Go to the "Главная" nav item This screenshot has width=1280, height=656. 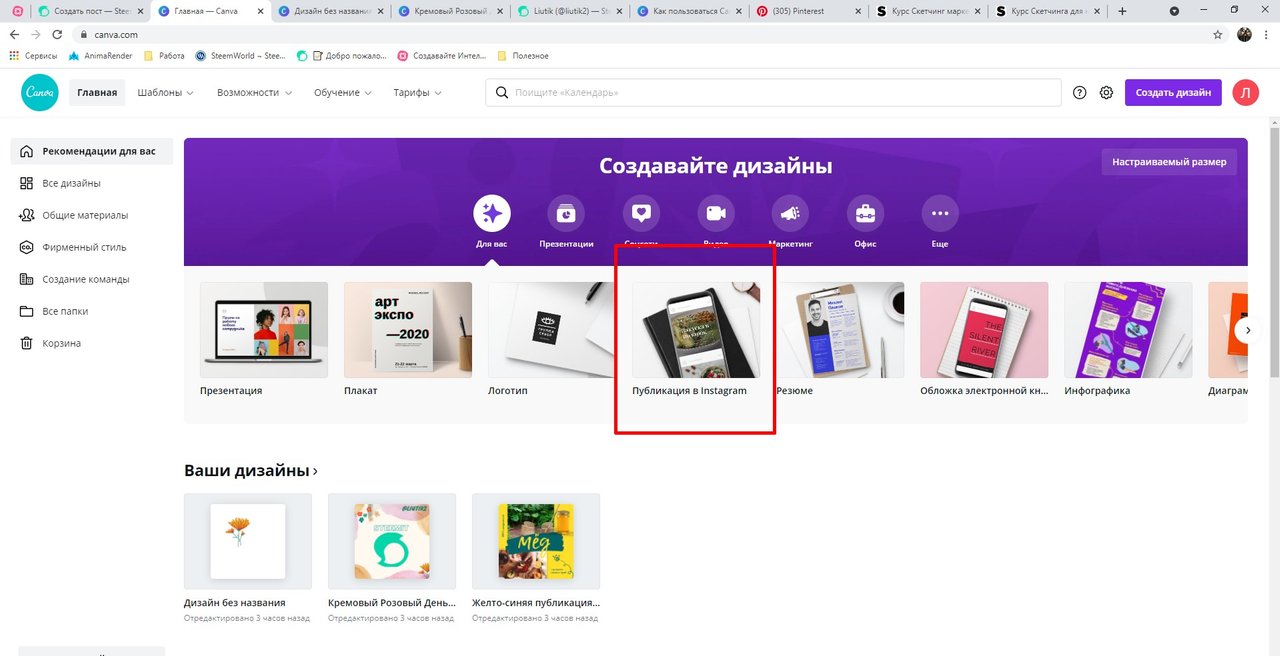[97, 92]
